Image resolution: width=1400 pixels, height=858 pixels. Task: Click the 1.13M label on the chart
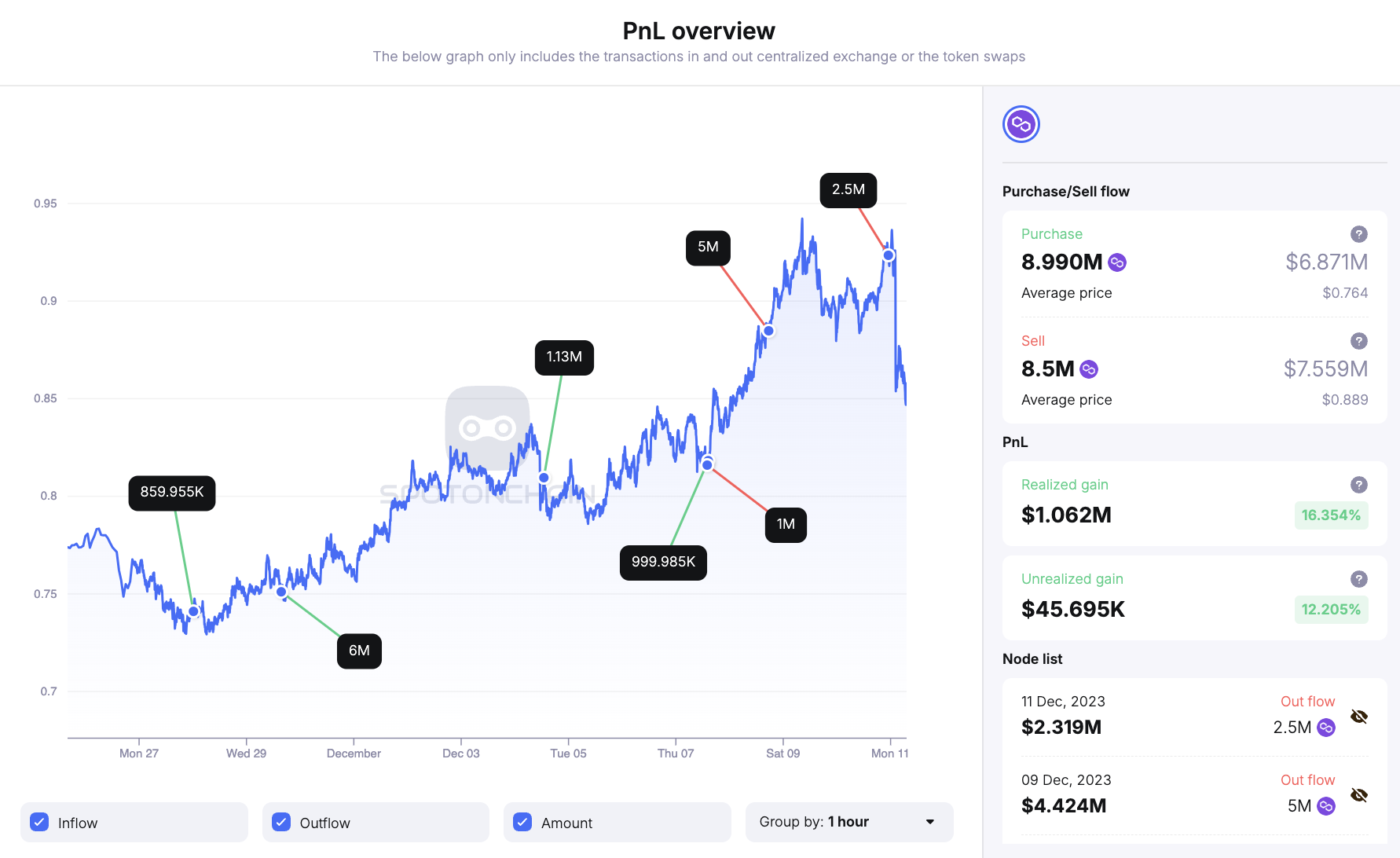tap(564, 357)
